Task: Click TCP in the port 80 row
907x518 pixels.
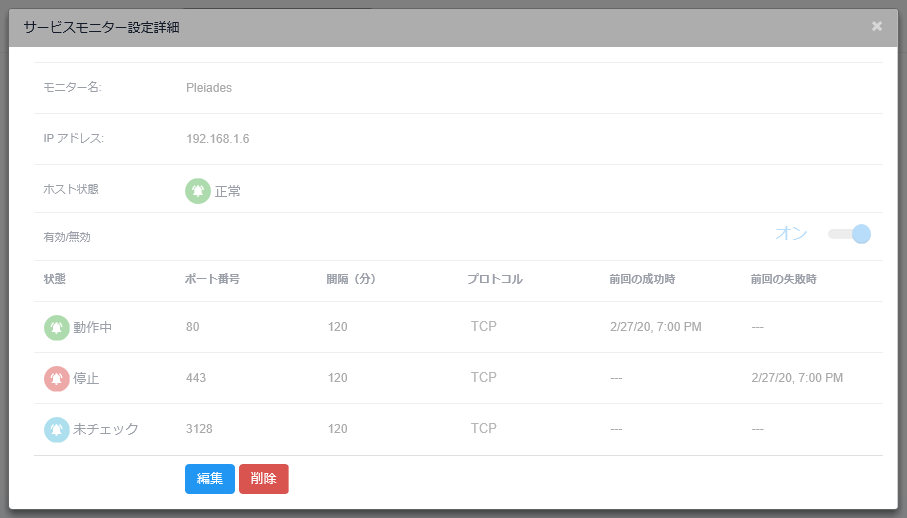Action: tap(484, 326)
